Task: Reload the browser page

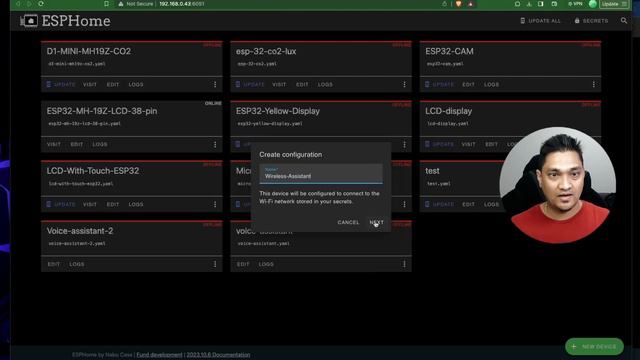Action: (x=41, y=4)
